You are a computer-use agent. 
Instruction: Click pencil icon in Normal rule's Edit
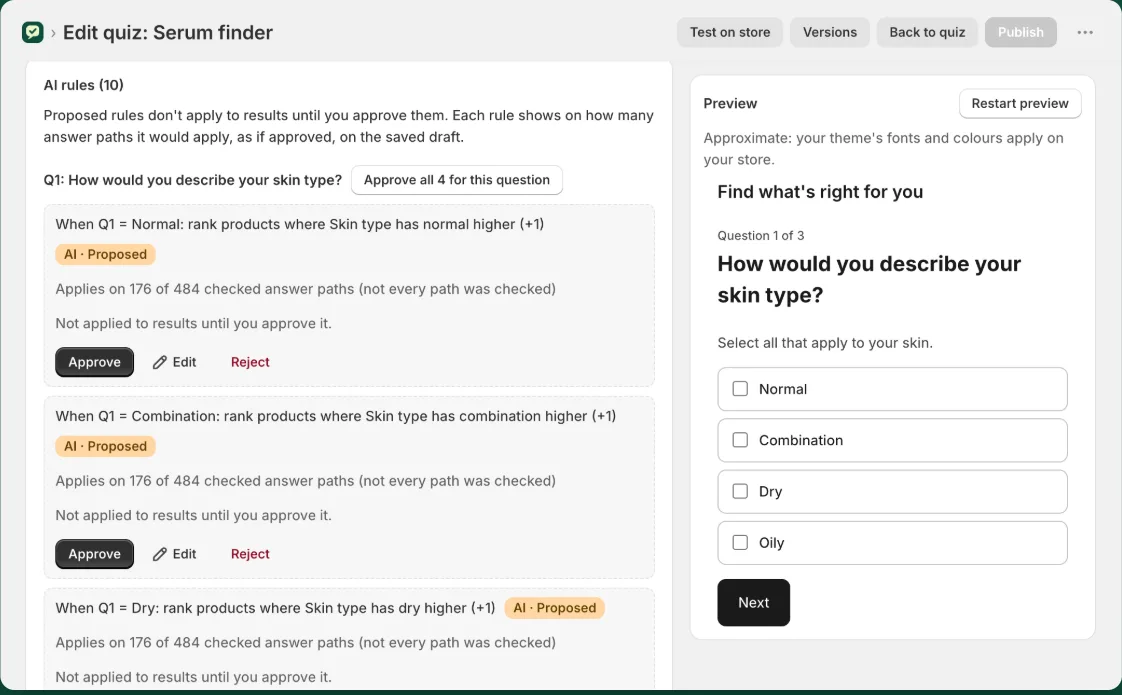(160, 363)
